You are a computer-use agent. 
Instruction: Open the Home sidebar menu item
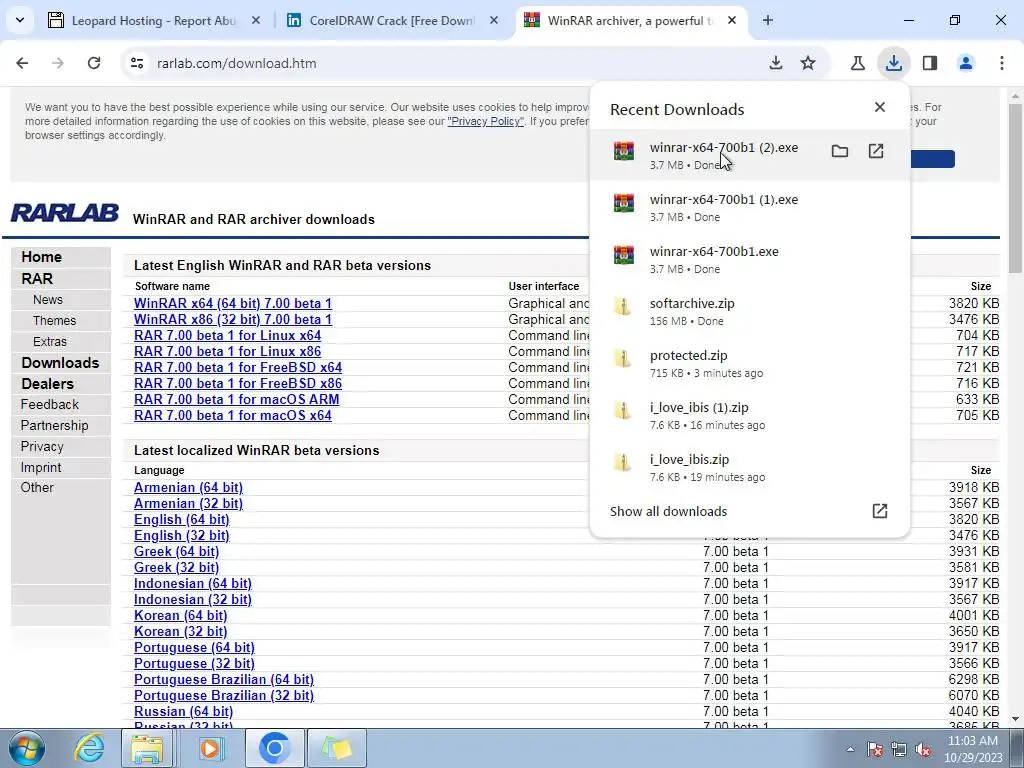[41, 257]
